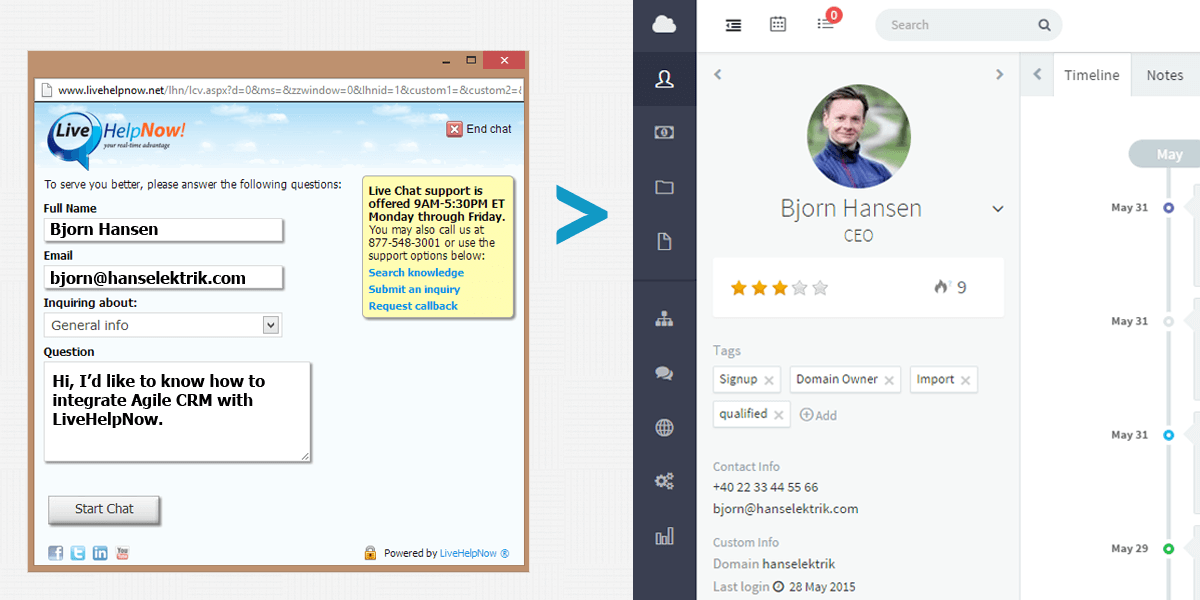Click the End chat red X icon
1200x600 pixels.
454,129
